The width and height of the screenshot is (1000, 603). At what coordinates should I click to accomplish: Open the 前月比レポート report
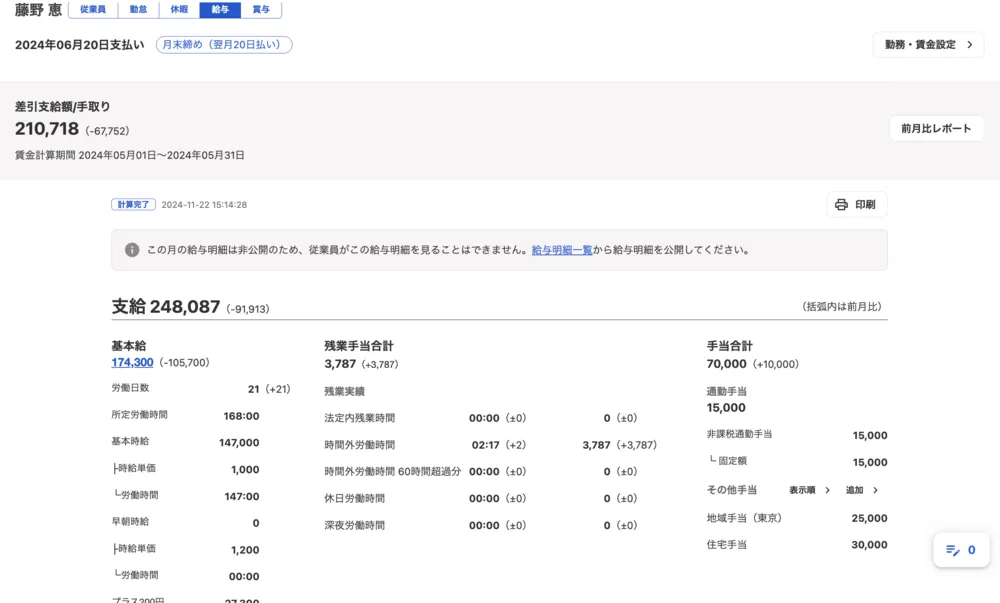tap(936, 129)
